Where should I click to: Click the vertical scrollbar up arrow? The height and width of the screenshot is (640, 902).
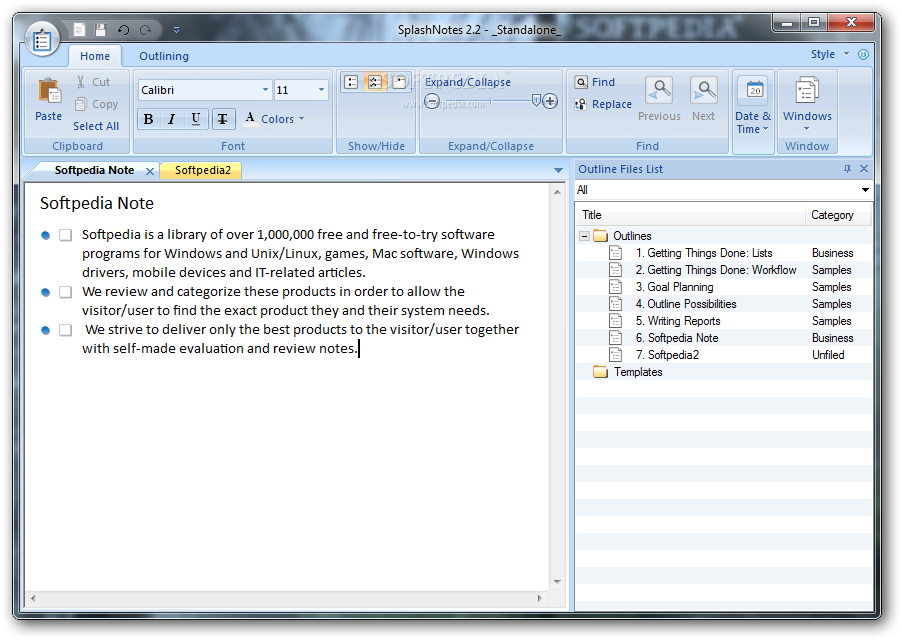tap(557, 192)
